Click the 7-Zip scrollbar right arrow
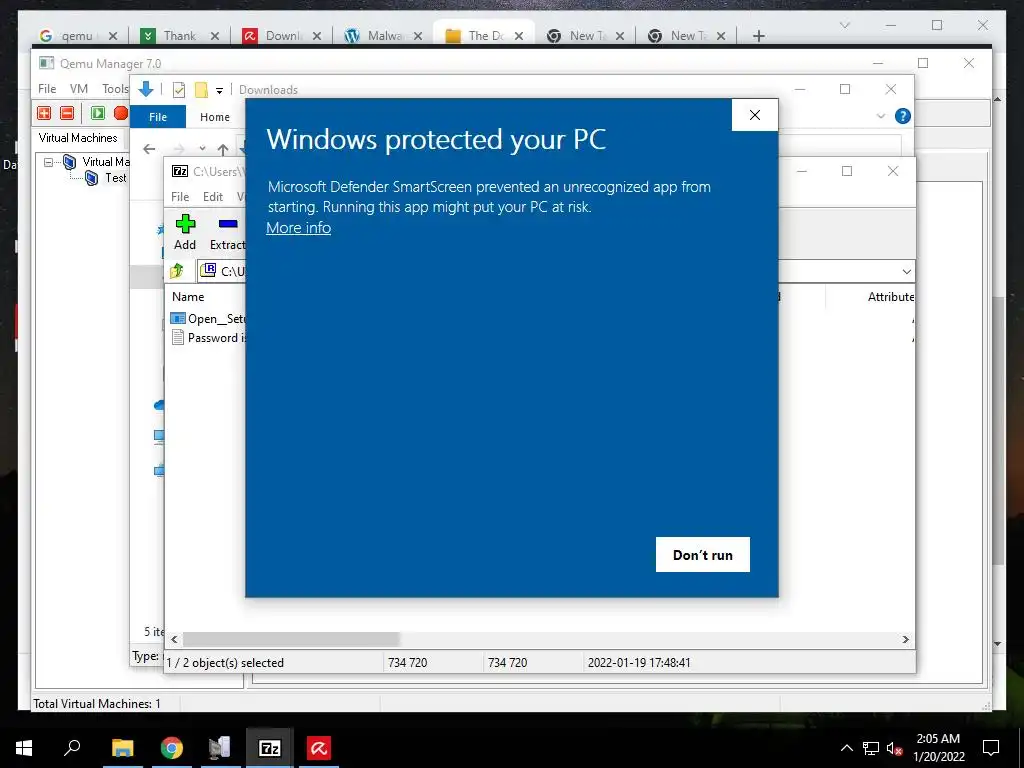 pos(906,639)
